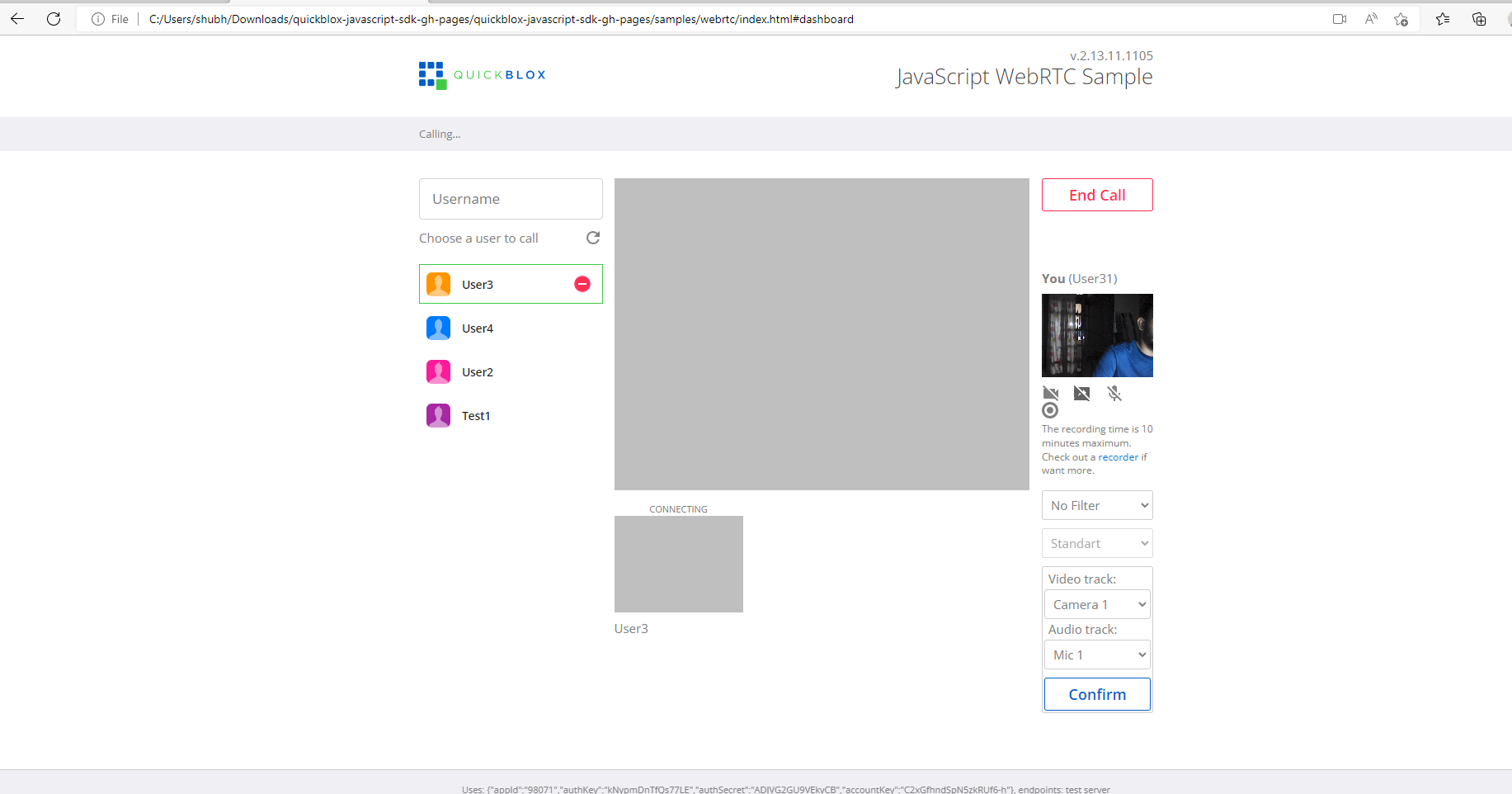This screenshot has width=1512, height=794.
Task: Click the User3 caption under thumbnail
Action: coord(631,628)
